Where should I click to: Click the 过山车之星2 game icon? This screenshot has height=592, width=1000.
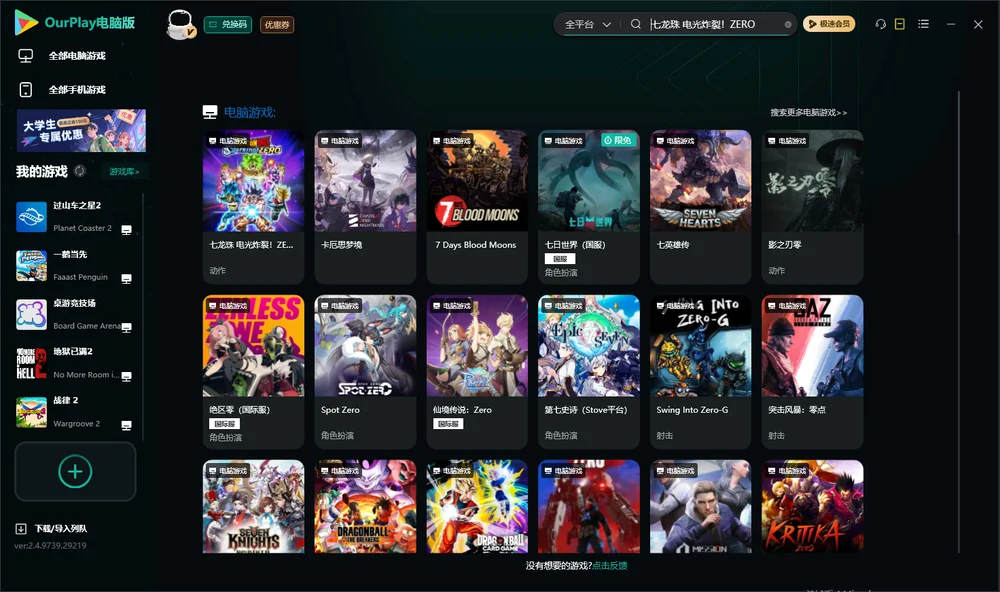(31, 216)
